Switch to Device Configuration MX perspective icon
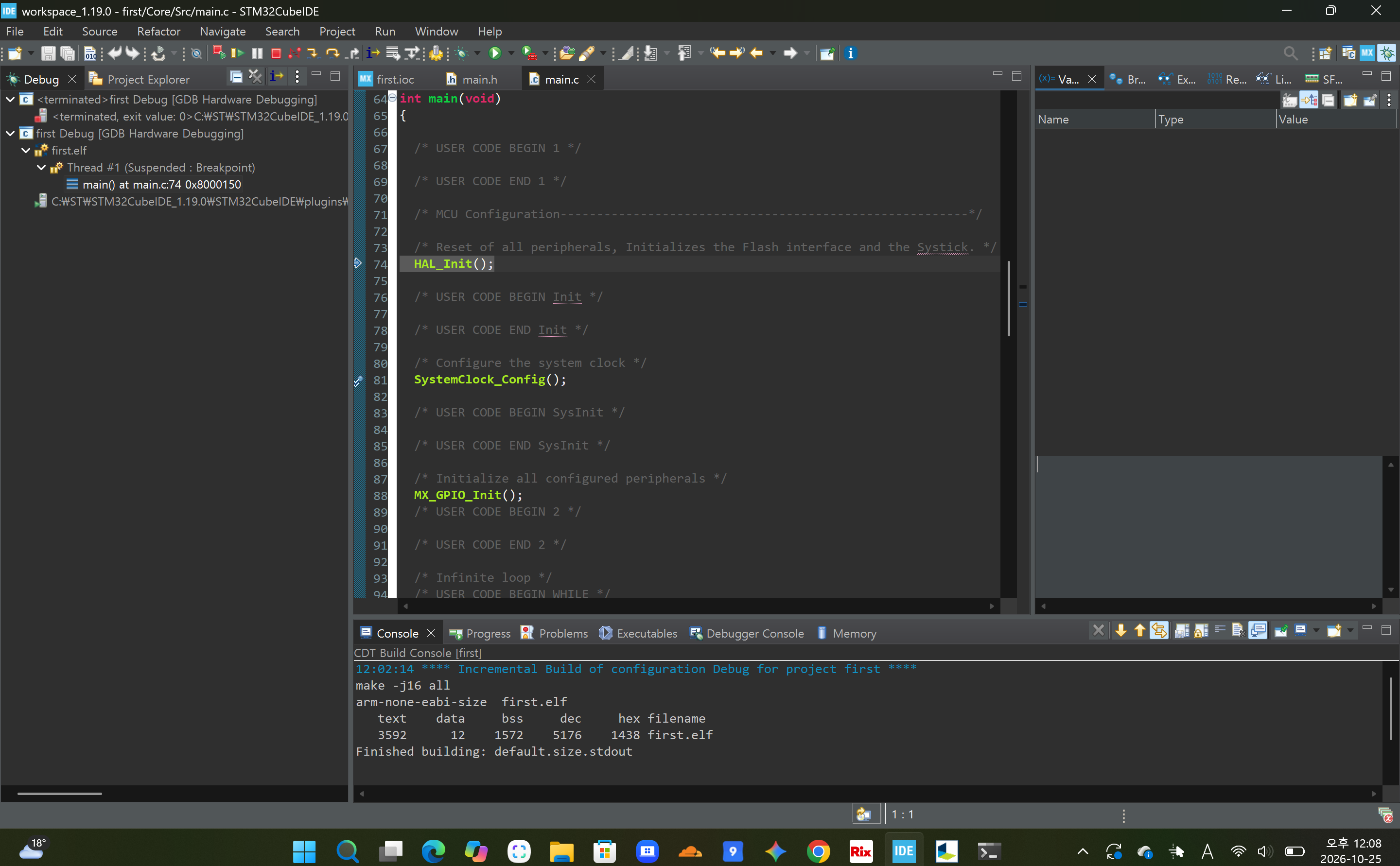The image size is (1400, 866). click(1367, 53)
